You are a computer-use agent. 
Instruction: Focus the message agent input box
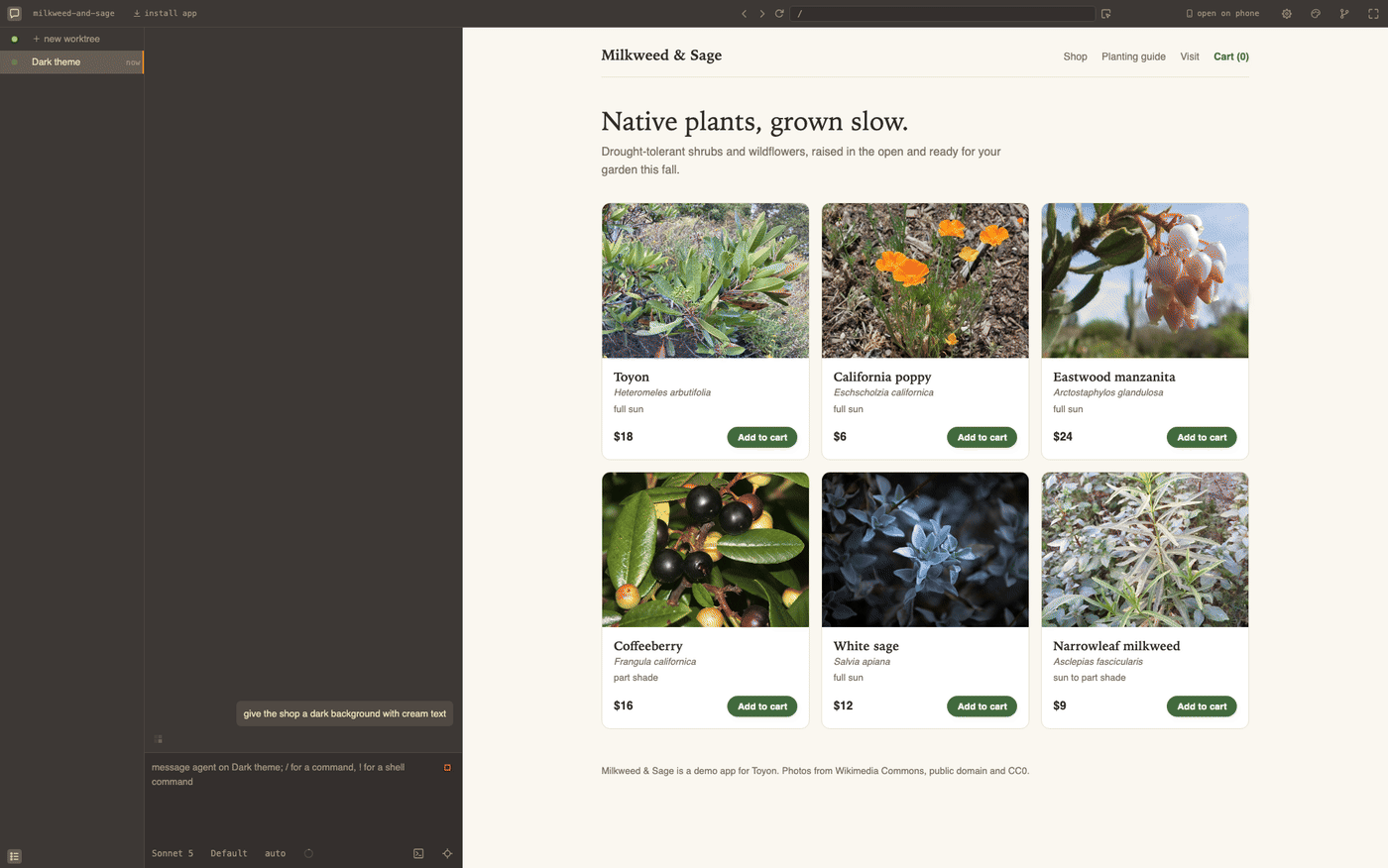coord(294,774)
